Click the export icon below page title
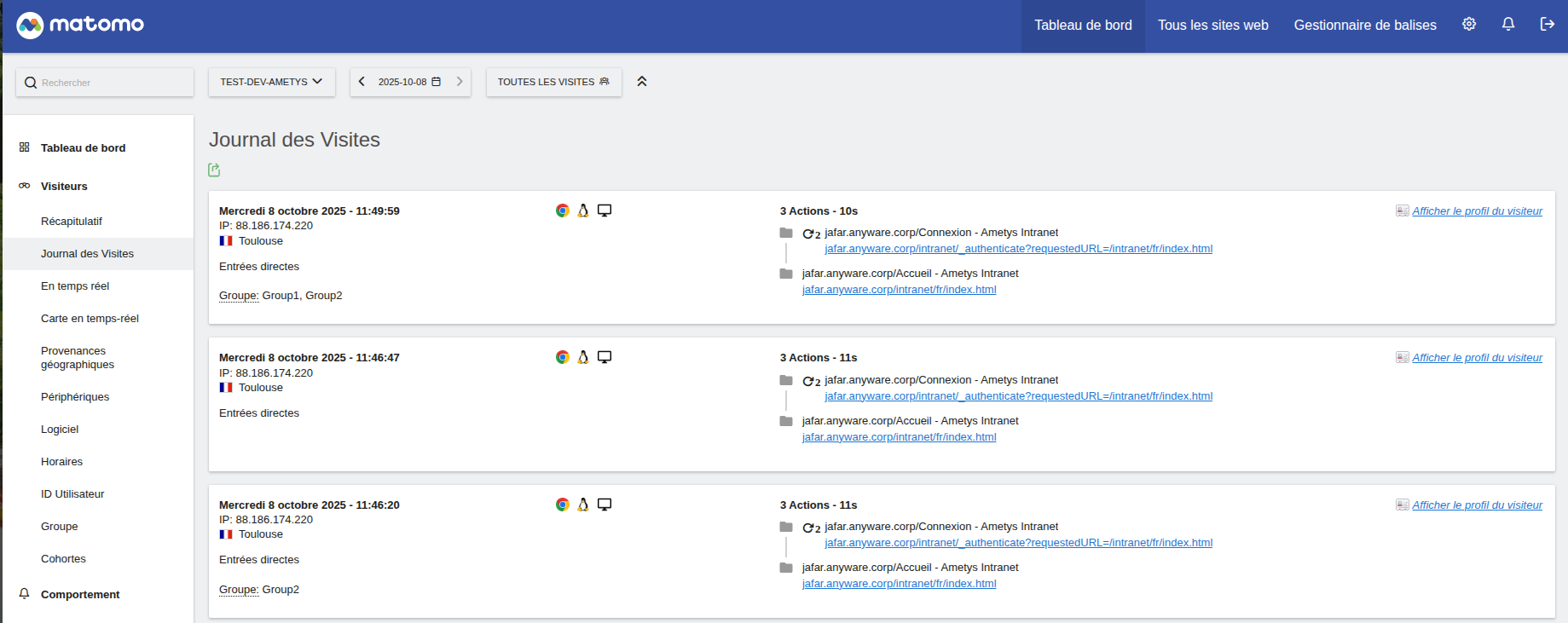 [x=214, y=170]
